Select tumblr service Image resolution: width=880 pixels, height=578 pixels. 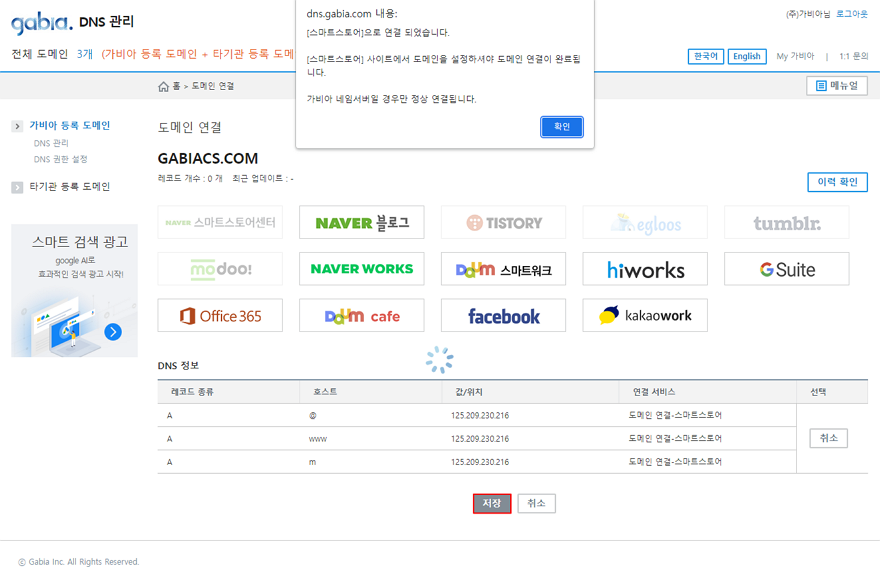786,222
